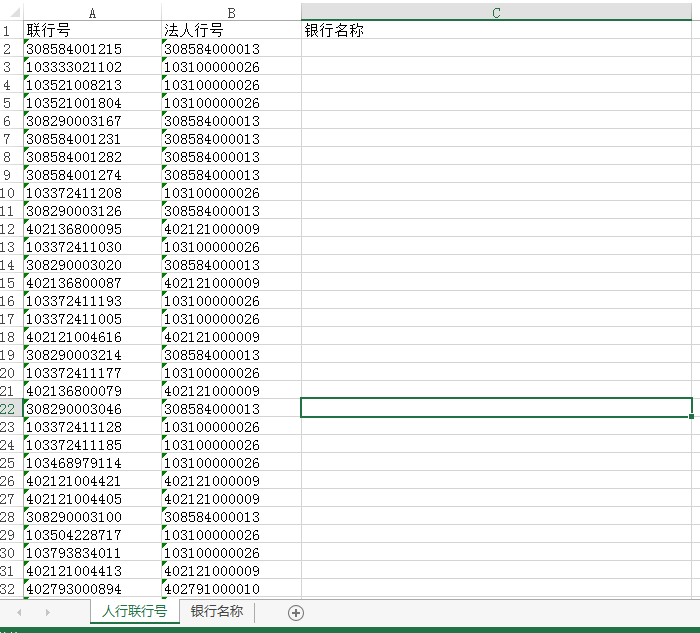
Task: Click the selected empty cell C22
Action: click(496, 408)
